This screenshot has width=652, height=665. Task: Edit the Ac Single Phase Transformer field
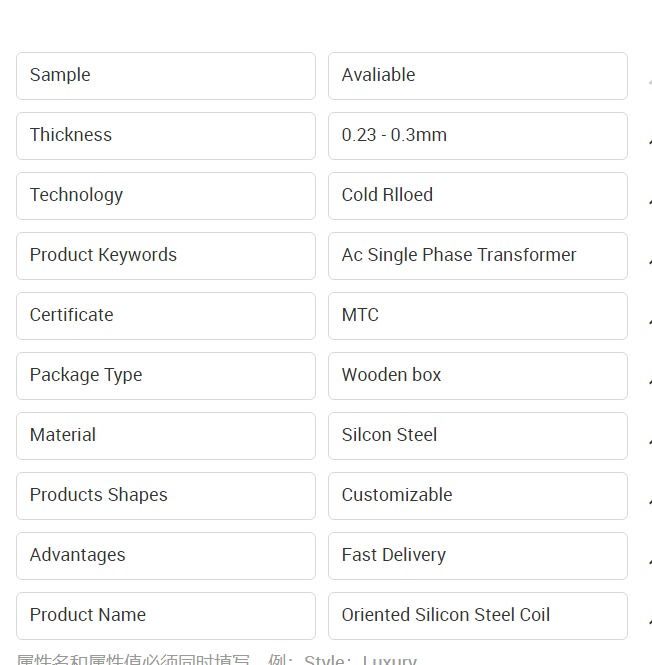(478, 256)
